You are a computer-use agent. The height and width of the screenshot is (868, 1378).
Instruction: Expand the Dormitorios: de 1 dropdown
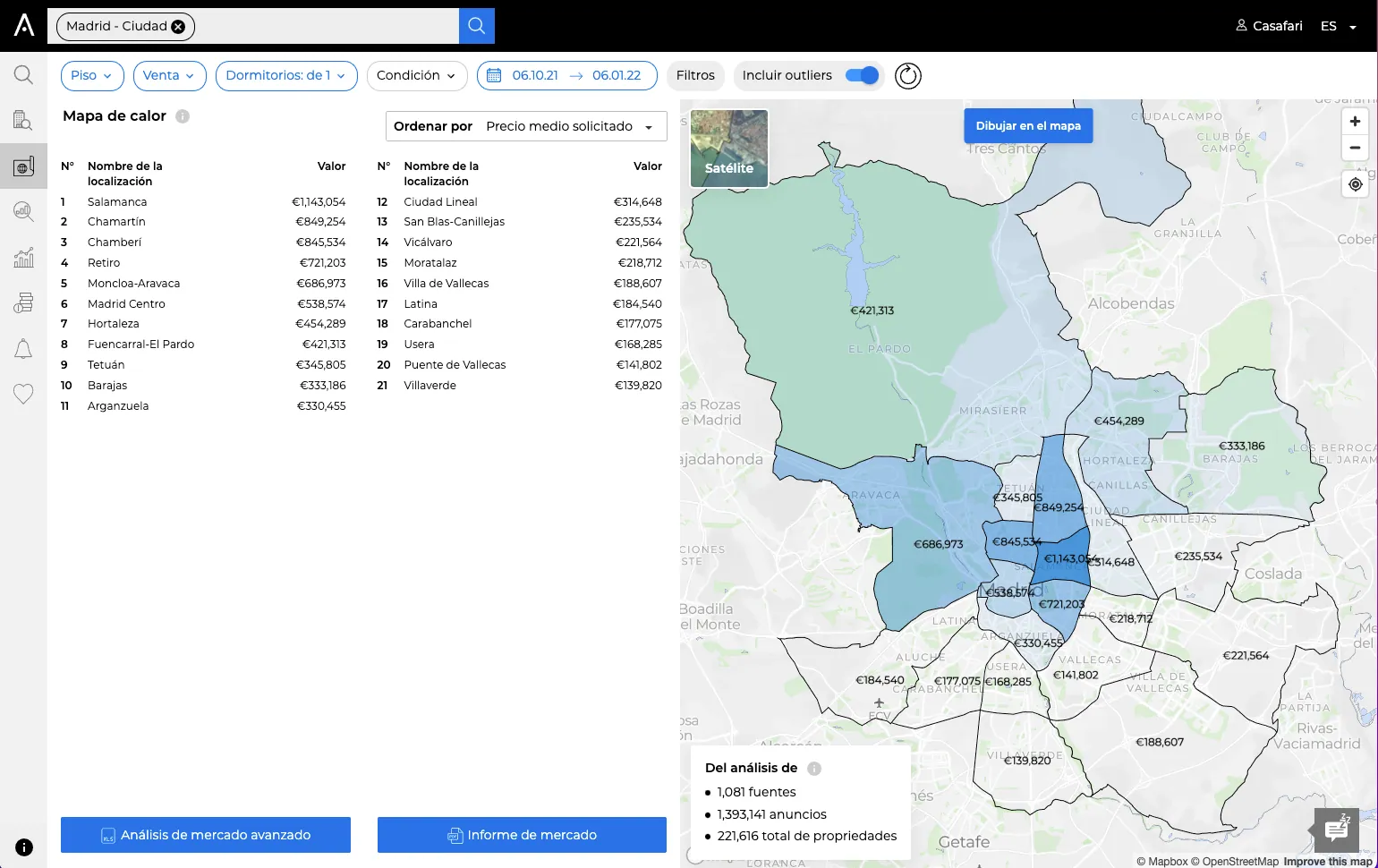point(286,76)
